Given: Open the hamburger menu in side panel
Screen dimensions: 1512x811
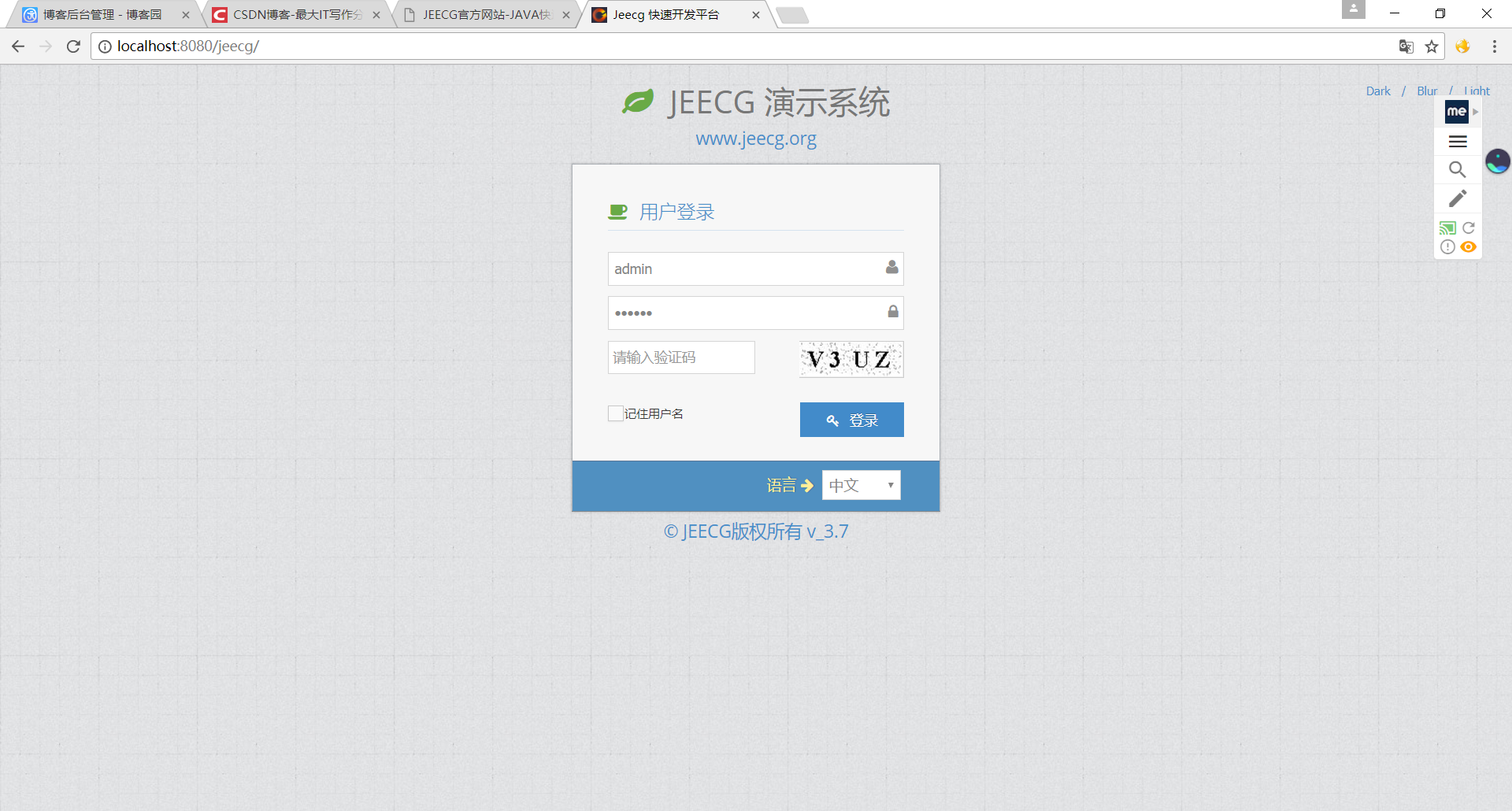Looking at the screenshot, I should pyautogui.click(x=1458, y=142).
